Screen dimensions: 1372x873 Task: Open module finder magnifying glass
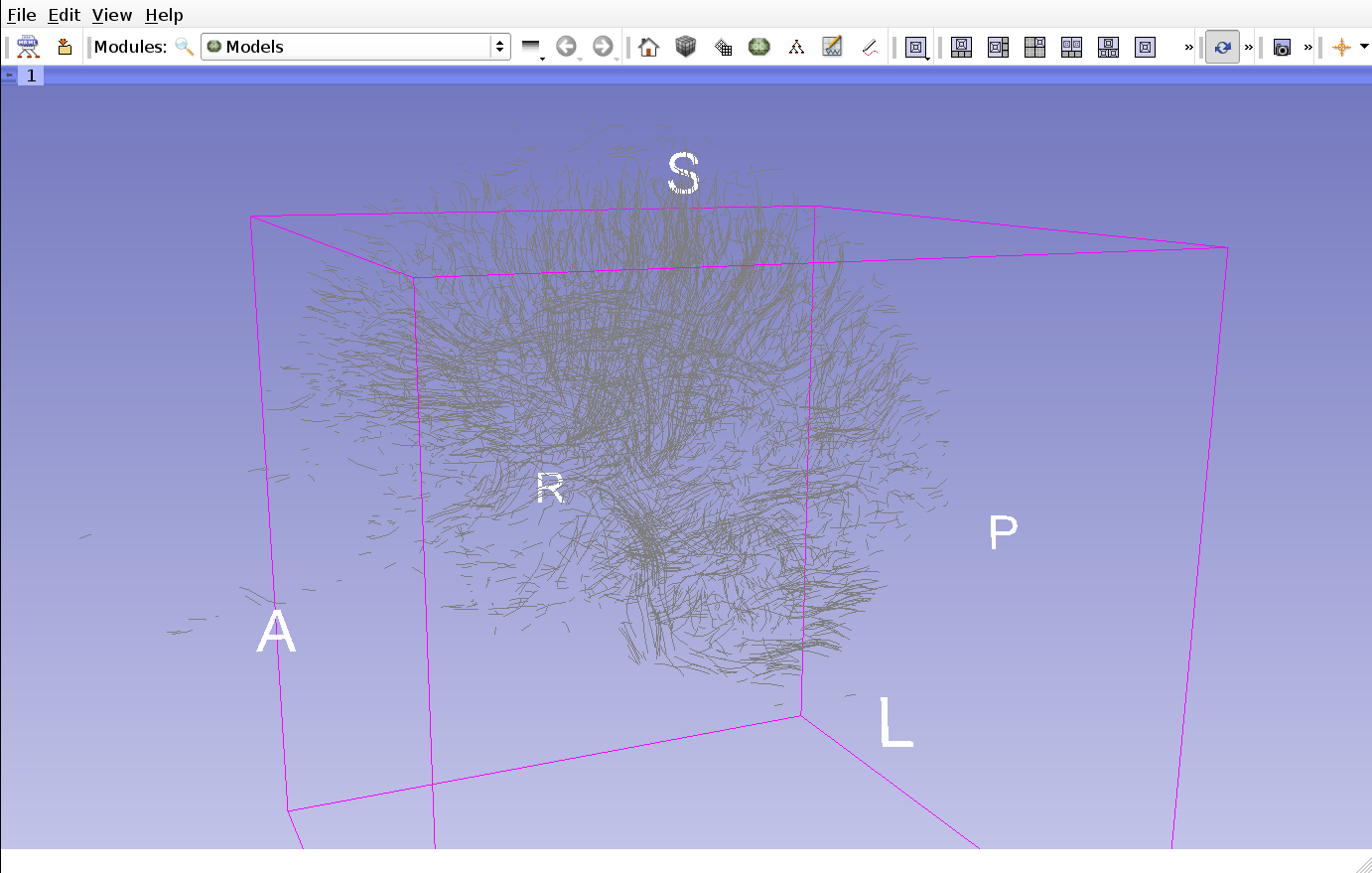tap(184, 47)
